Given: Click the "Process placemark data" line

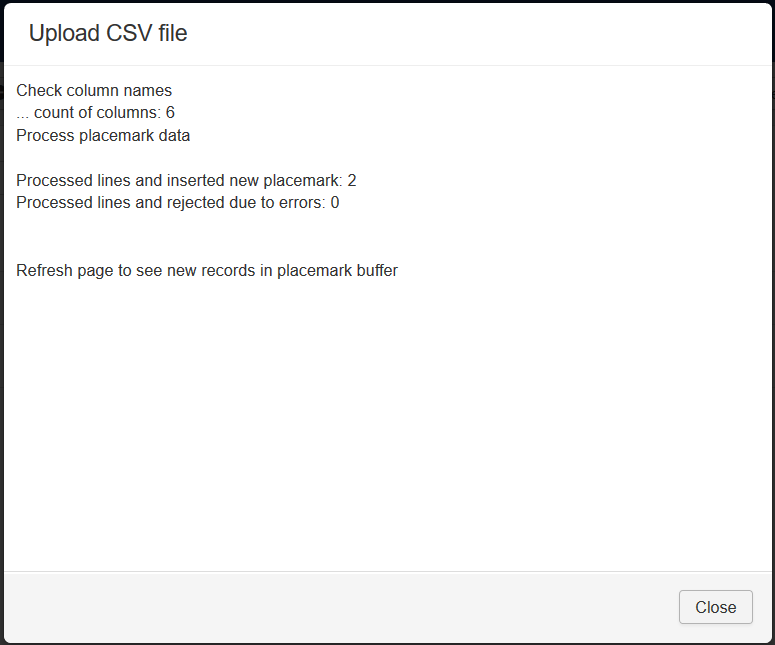Looking at the screenshot, I should pos(103,135).
